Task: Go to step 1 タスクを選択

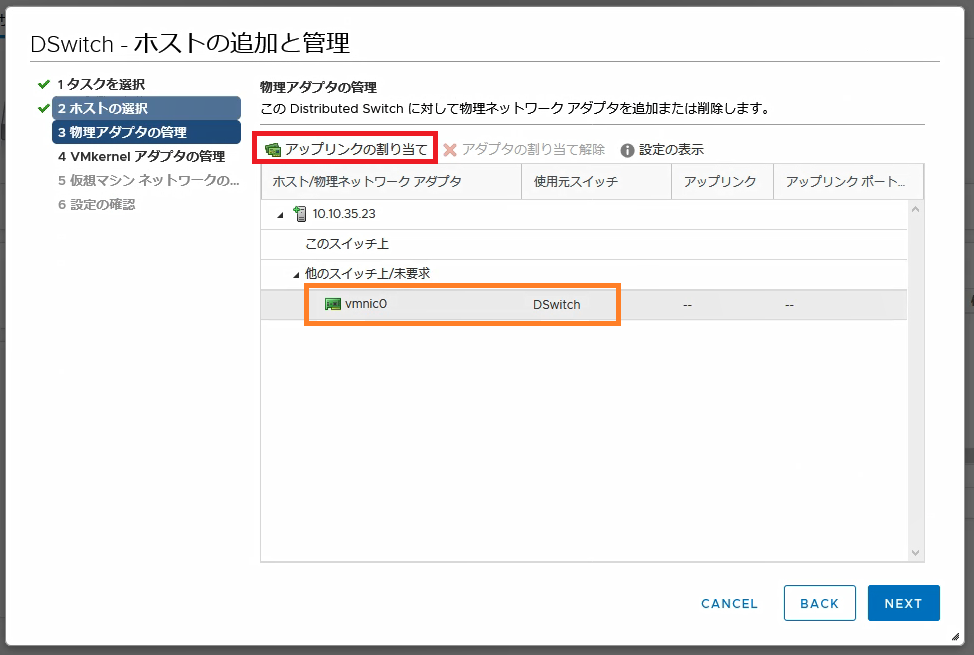Action: coord(101,84)
